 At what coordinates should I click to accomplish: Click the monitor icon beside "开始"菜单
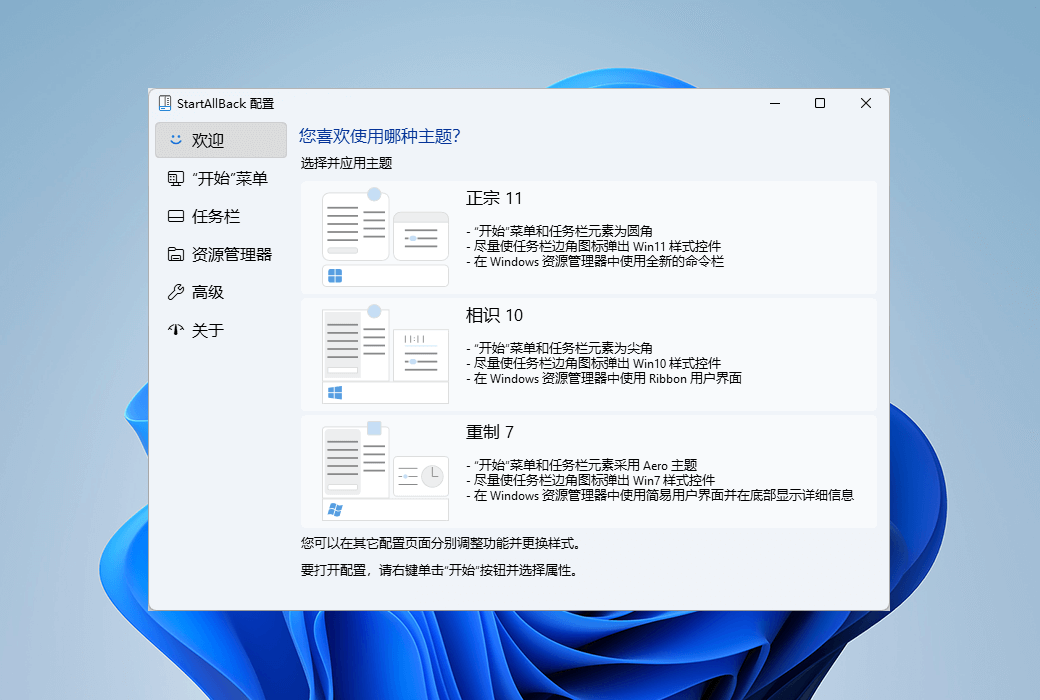click(x=175, y=178)
